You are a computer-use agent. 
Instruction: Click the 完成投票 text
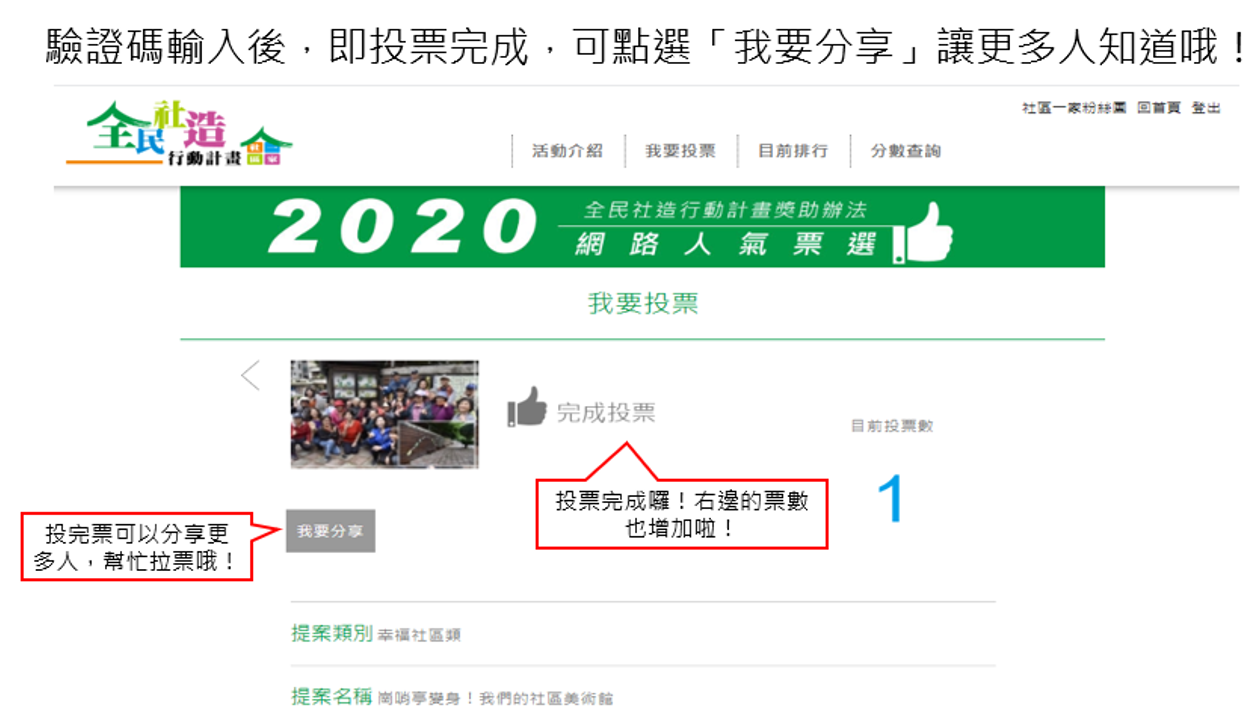click(x=606, y=412)
